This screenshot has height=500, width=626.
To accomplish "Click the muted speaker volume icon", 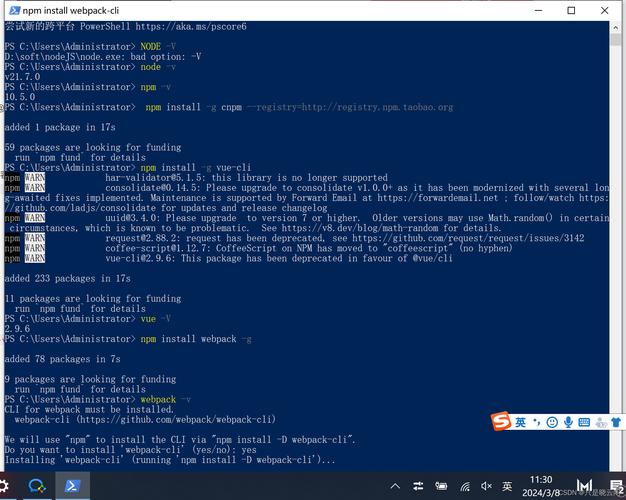I will [486, 486].
